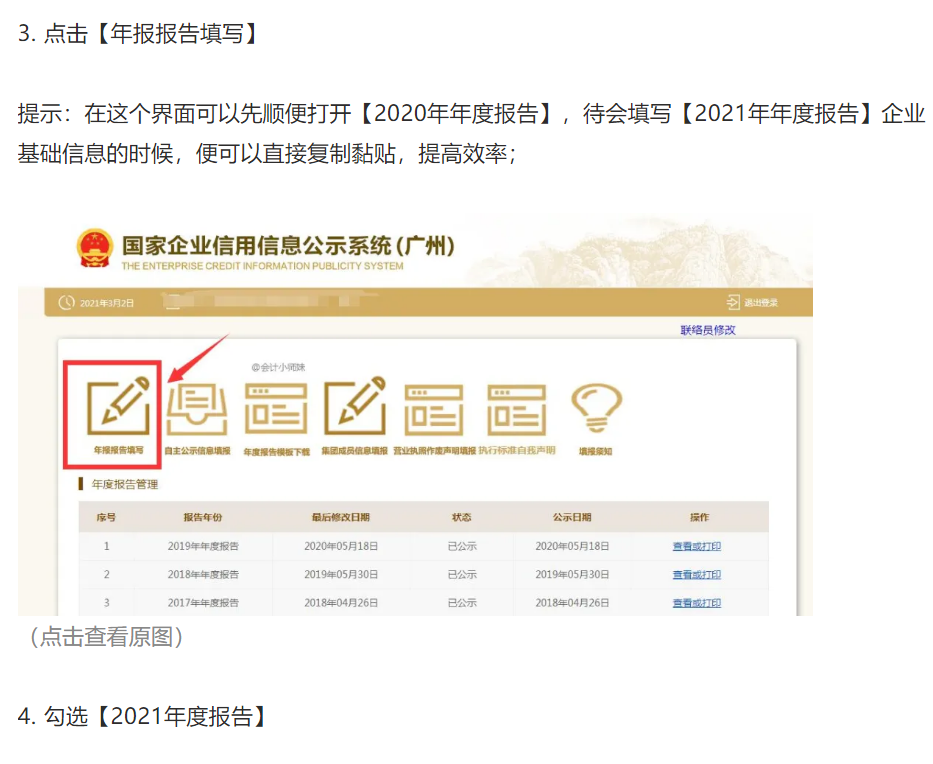The width and height of the screenshot is (933, 764).
Task: Click 2019年05月30日 in 最后修改日期 column
Action: [x=341, y=574]
